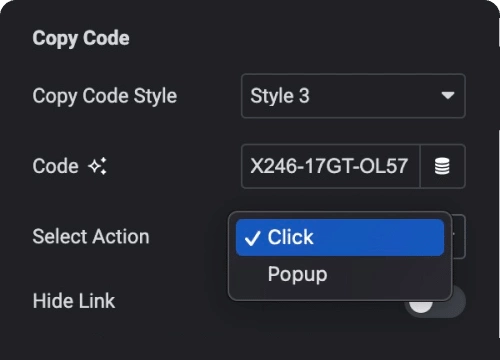Click the caret arrow in Style 3 box
The width and height of the screenshot is (500, 360).
coord(448,96)
